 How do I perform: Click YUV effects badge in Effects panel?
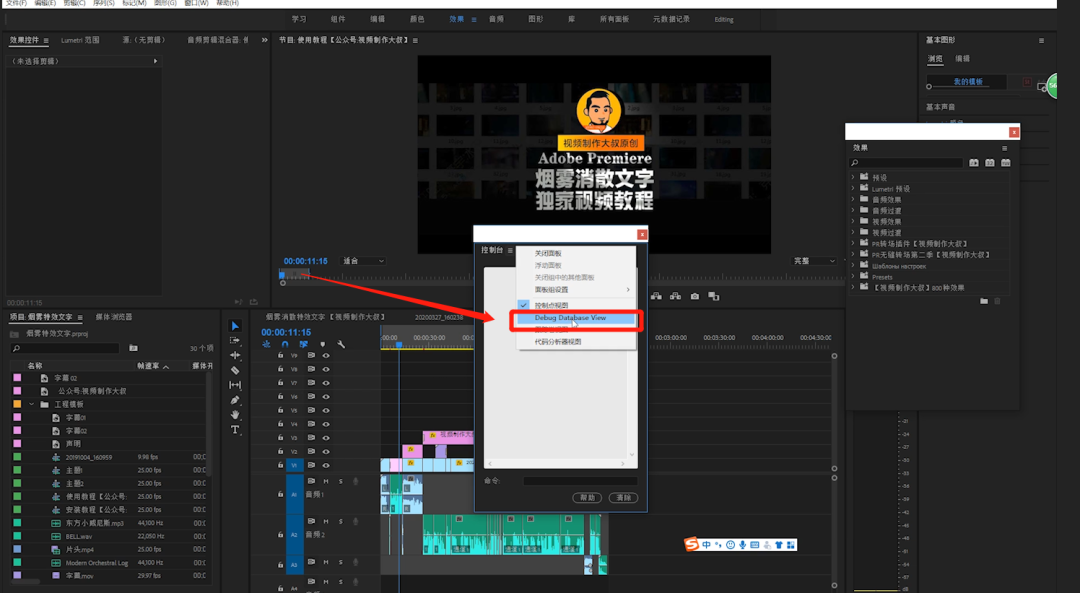tap(1006, 163)
